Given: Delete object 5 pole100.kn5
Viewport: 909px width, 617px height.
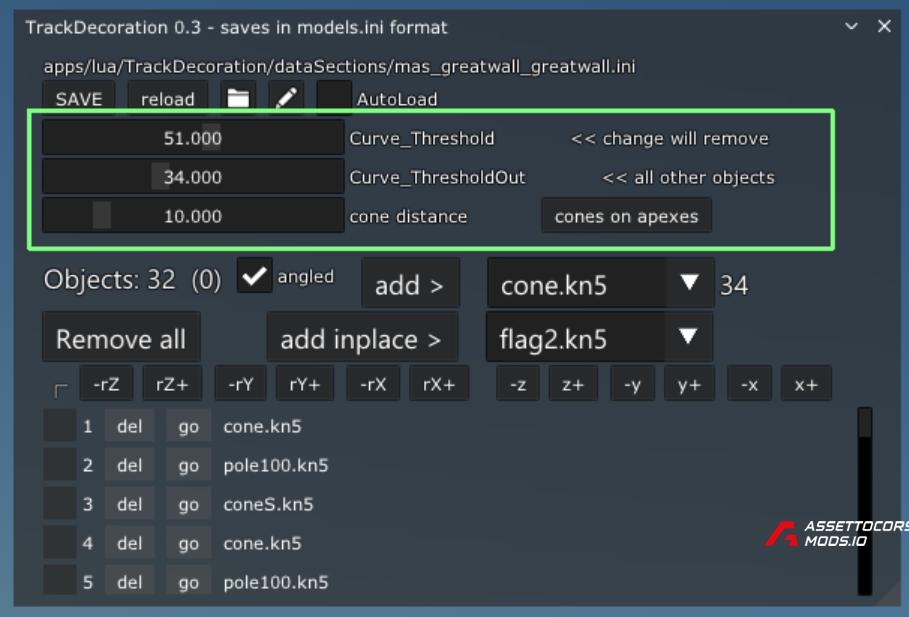Looking at the screenshot, I should click(x=129, y=581).
